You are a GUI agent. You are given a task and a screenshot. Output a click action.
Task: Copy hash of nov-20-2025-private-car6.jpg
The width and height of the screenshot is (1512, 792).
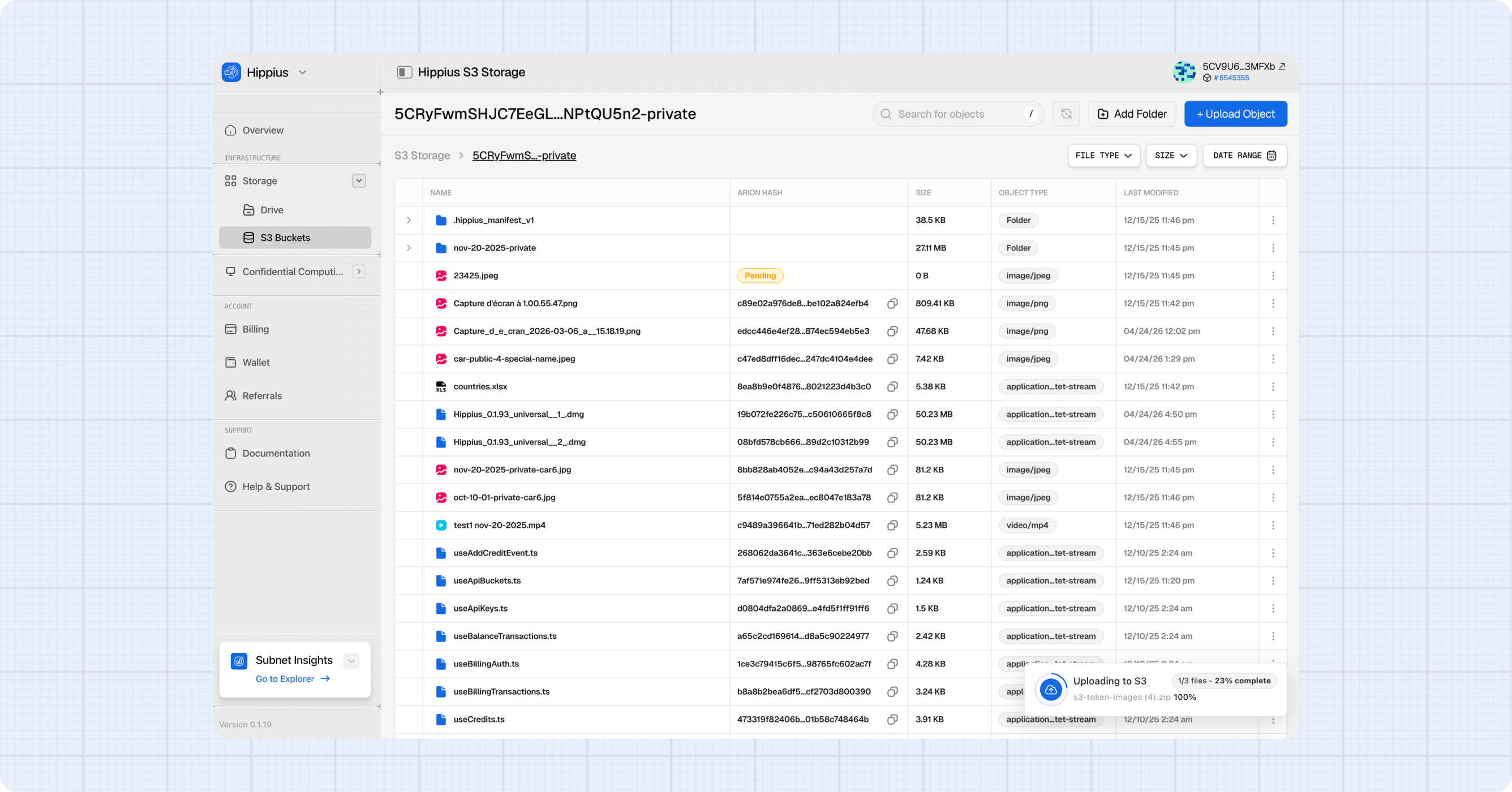[x=892, y=470]
